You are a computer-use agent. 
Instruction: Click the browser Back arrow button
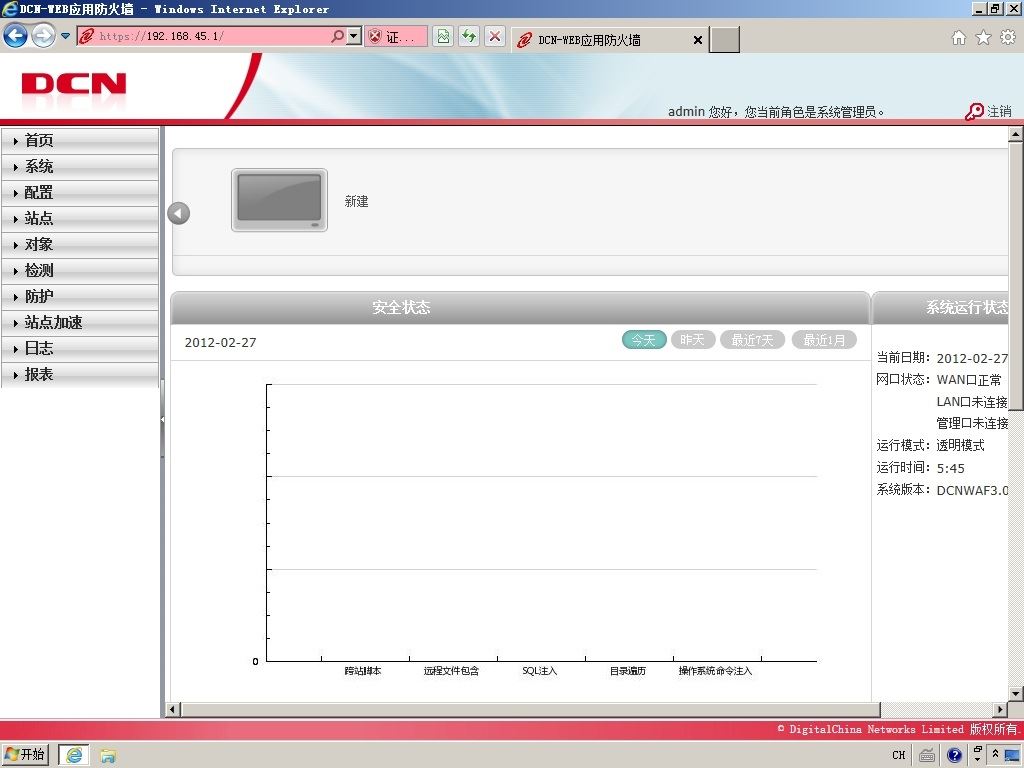tap(16, 35)
